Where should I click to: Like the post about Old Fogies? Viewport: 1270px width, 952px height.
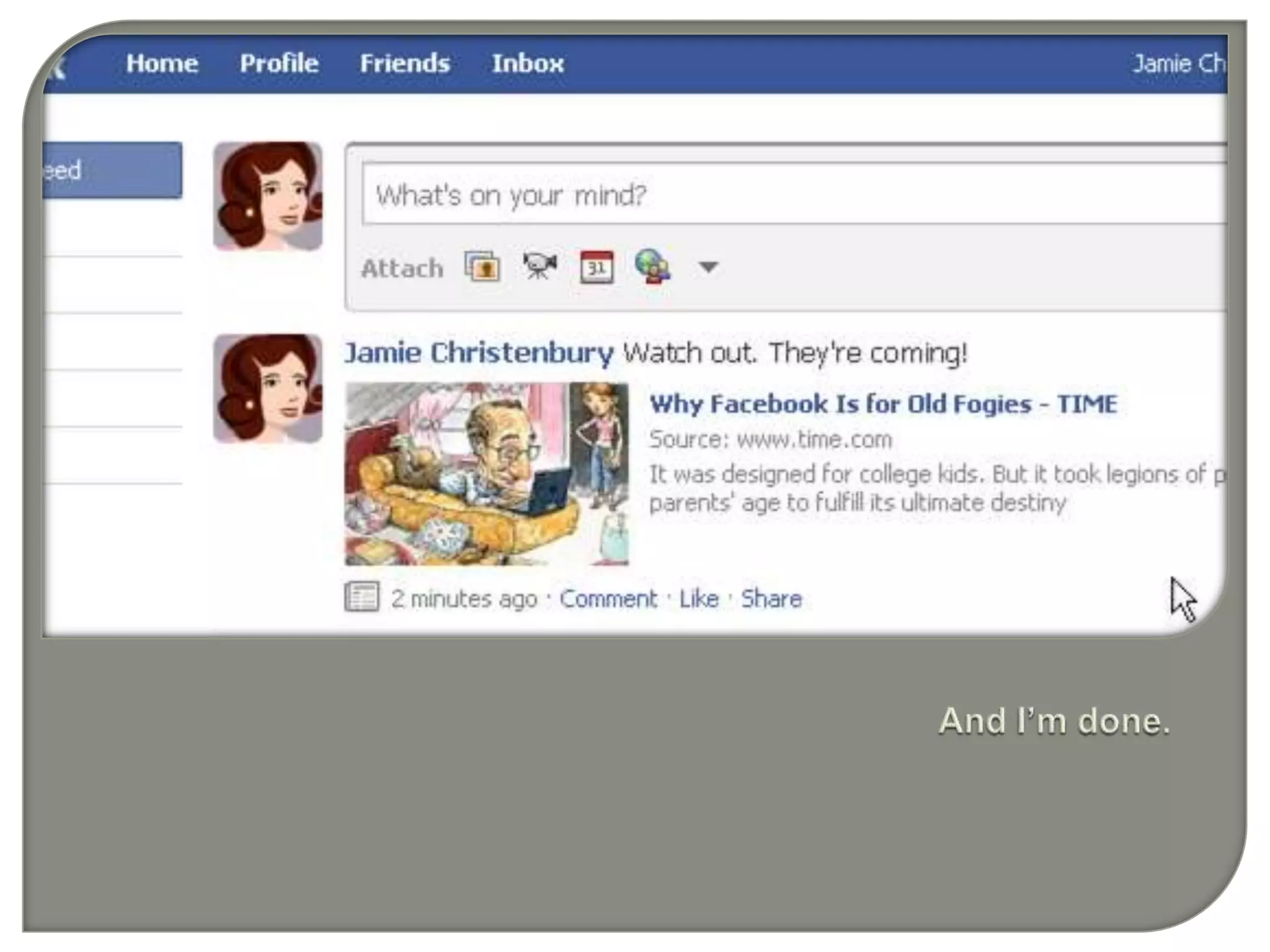pos(698,599)
